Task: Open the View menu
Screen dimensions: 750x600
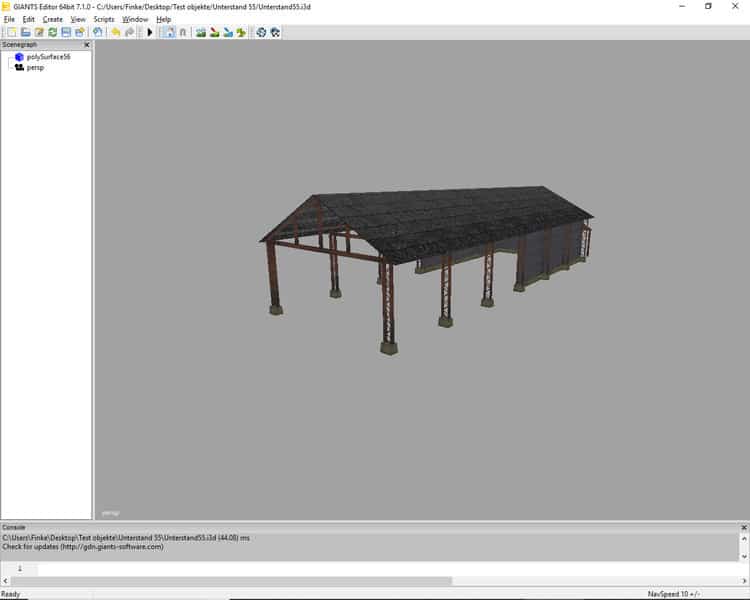Action: coord(78,19)
